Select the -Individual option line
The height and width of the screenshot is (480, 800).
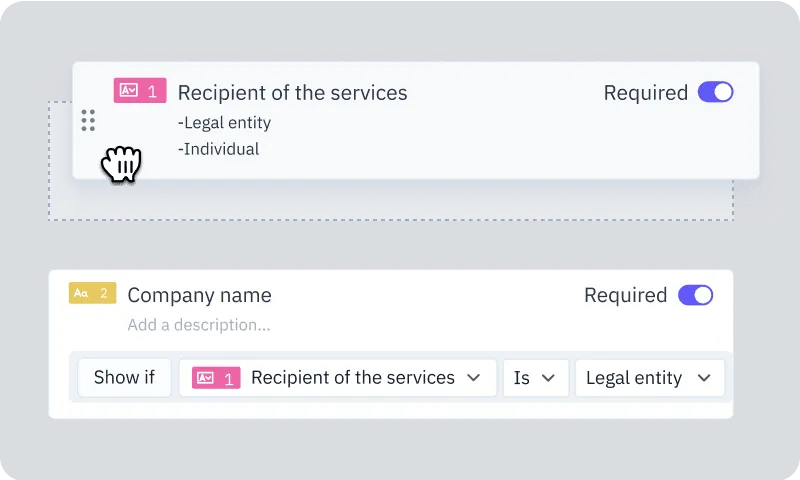(x=218, y=149)
